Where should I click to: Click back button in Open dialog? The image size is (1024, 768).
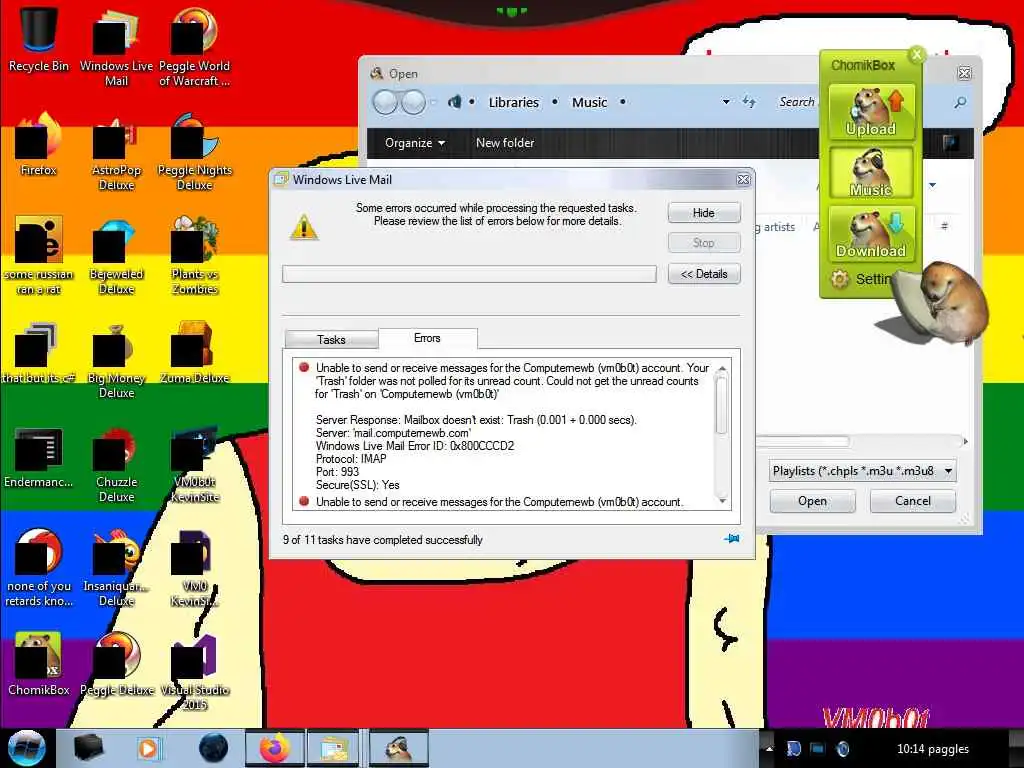[385, 103]
